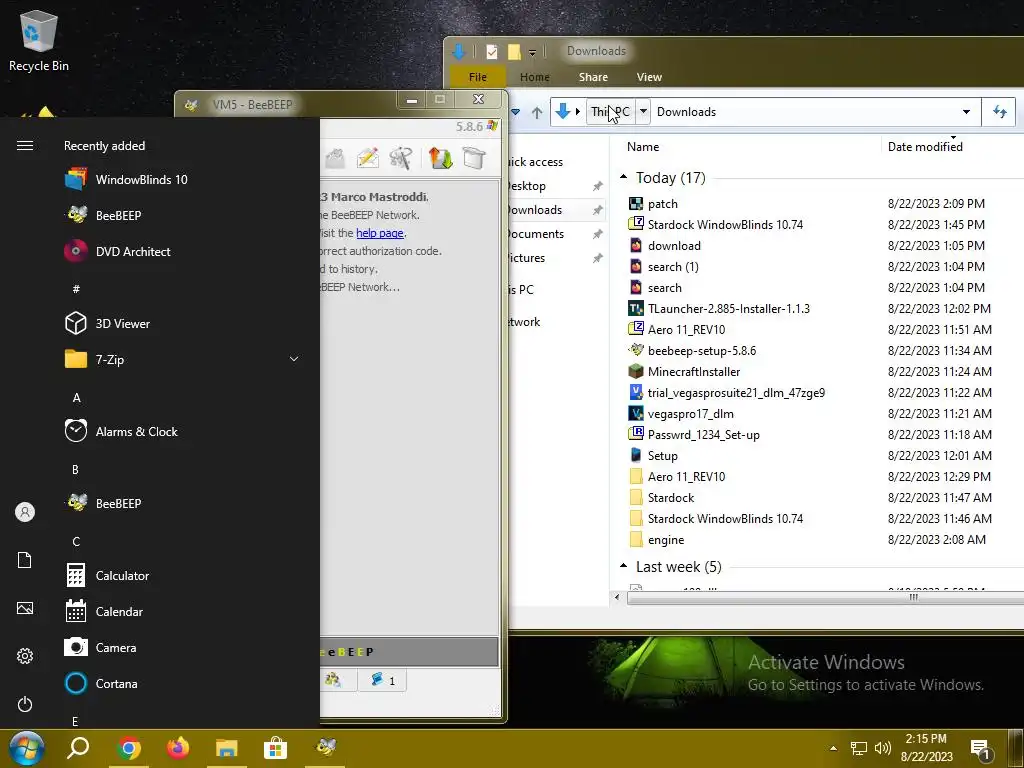Click the compose-message pencil icon in BeeBEEP

pyautogui.click(x=368, y=158)
